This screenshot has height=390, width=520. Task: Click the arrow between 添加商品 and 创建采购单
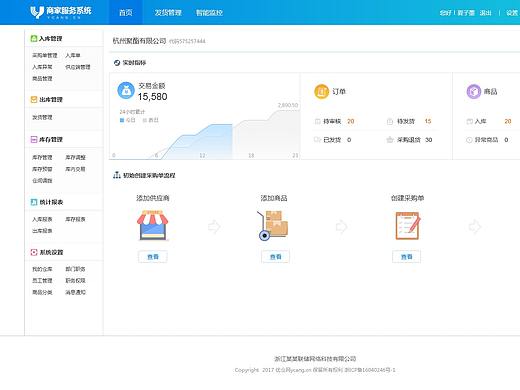click(x=341, y=227)
